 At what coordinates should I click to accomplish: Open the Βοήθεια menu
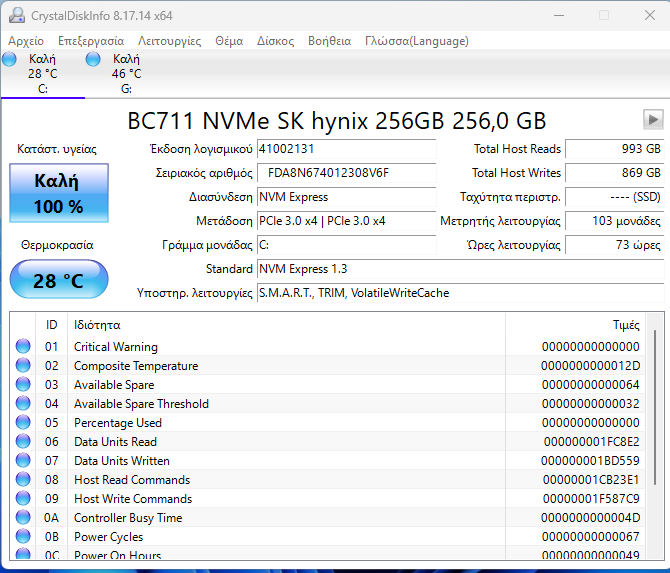pyautogui.click(x=329, y=41)
